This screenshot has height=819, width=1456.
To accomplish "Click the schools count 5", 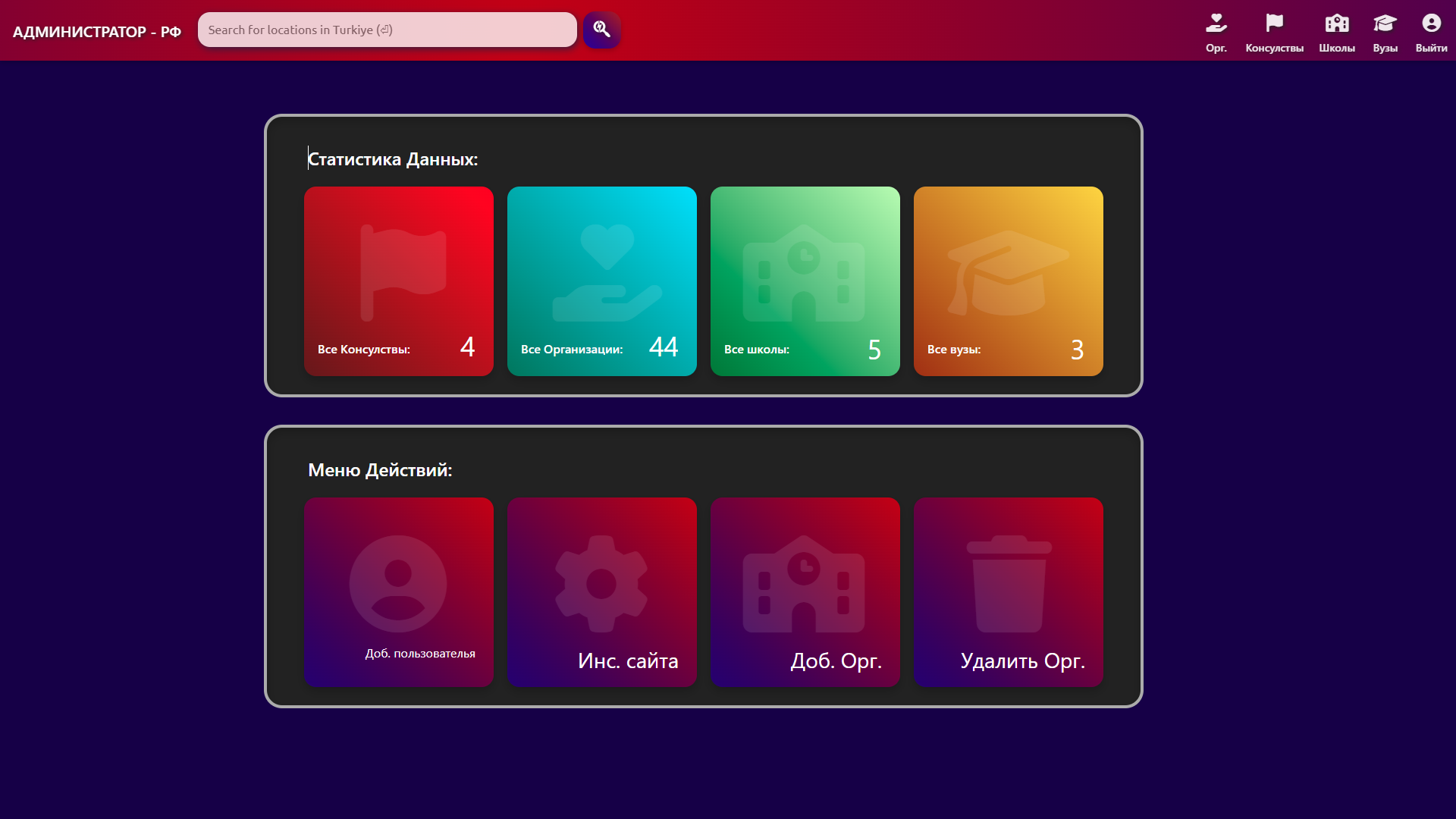I will pyautogui.click(x=874, y=350).
